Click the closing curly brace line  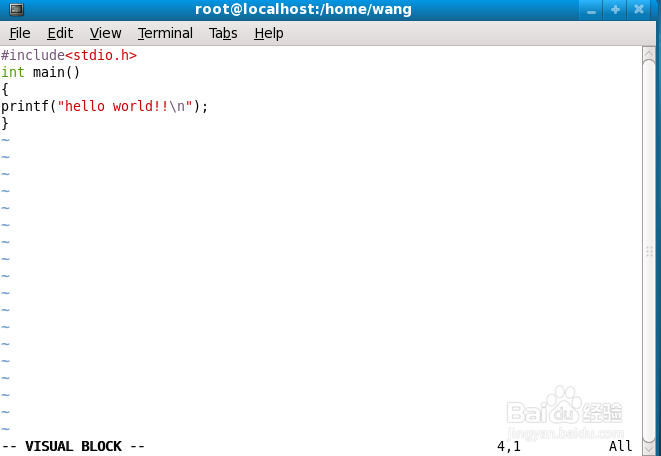(x=5, y=123)
